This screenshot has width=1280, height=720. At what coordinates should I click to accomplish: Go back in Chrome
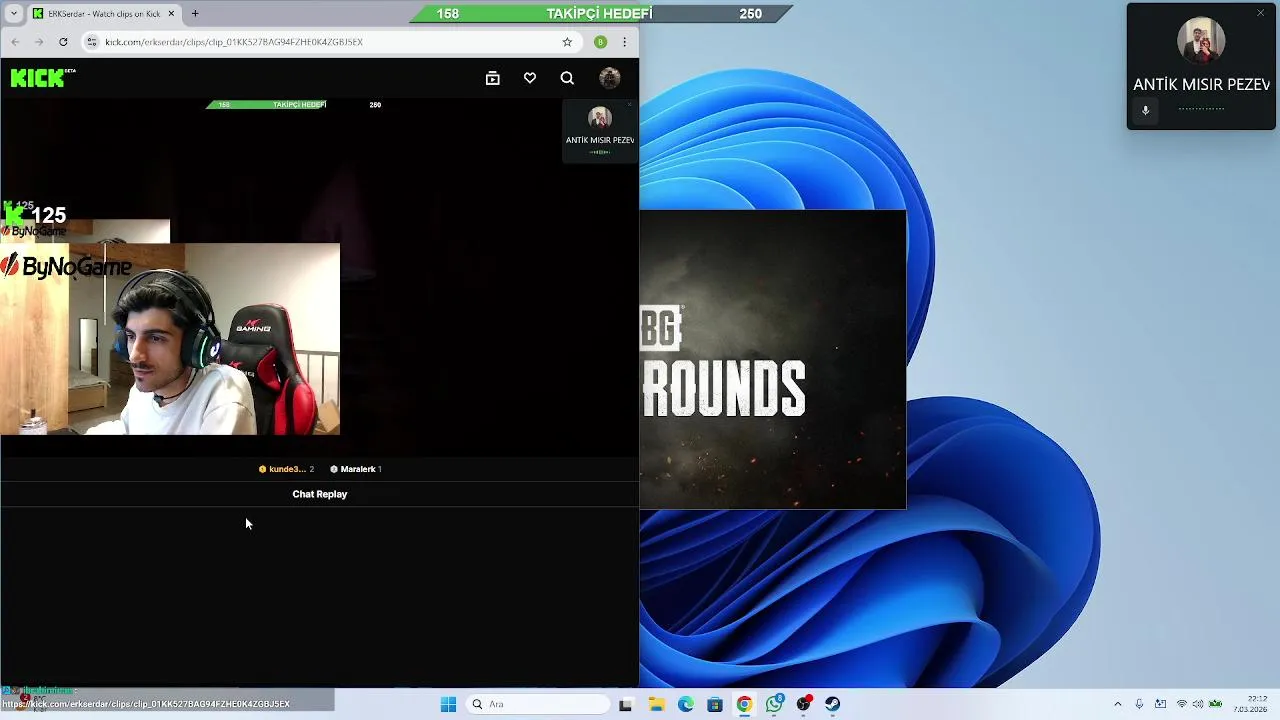(15, 42)
